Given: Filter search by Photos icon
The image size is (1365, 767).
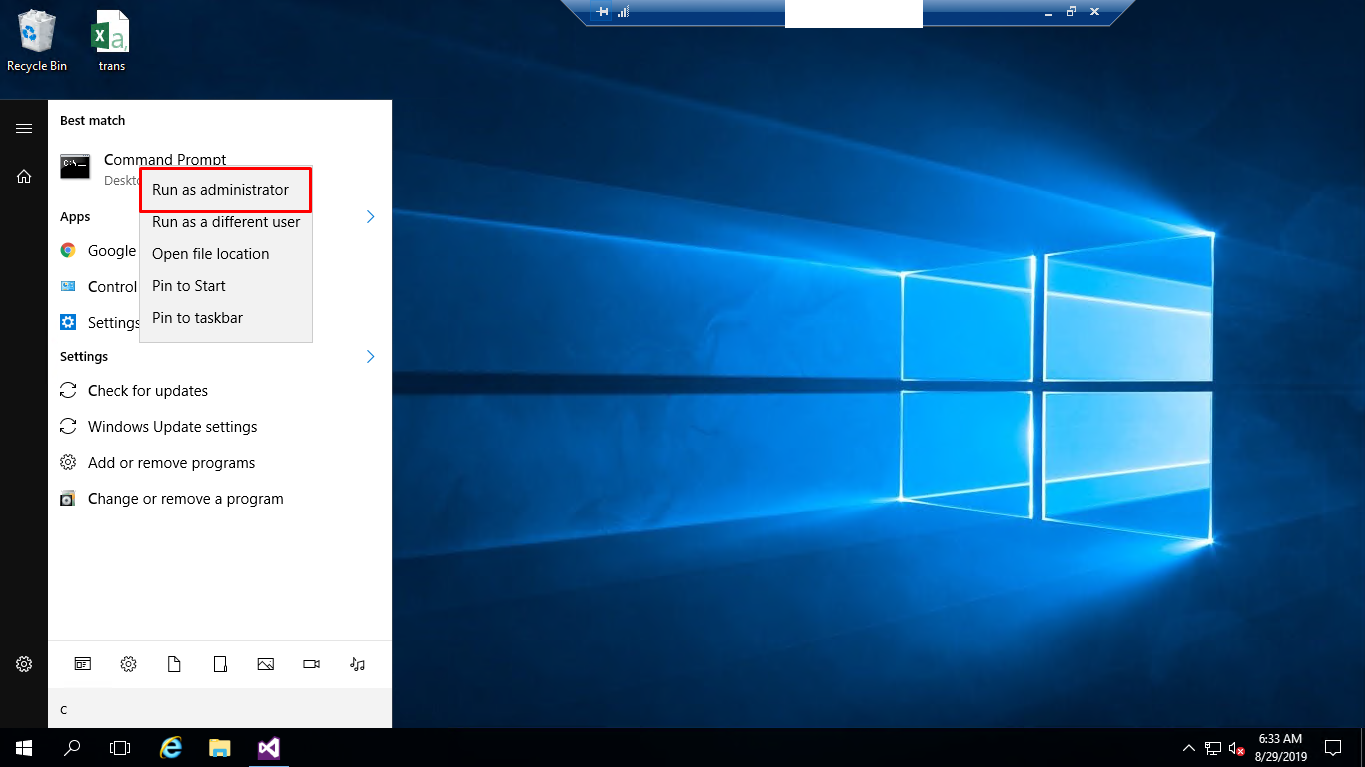Looking at the screenshot, I should coord(265,664).
